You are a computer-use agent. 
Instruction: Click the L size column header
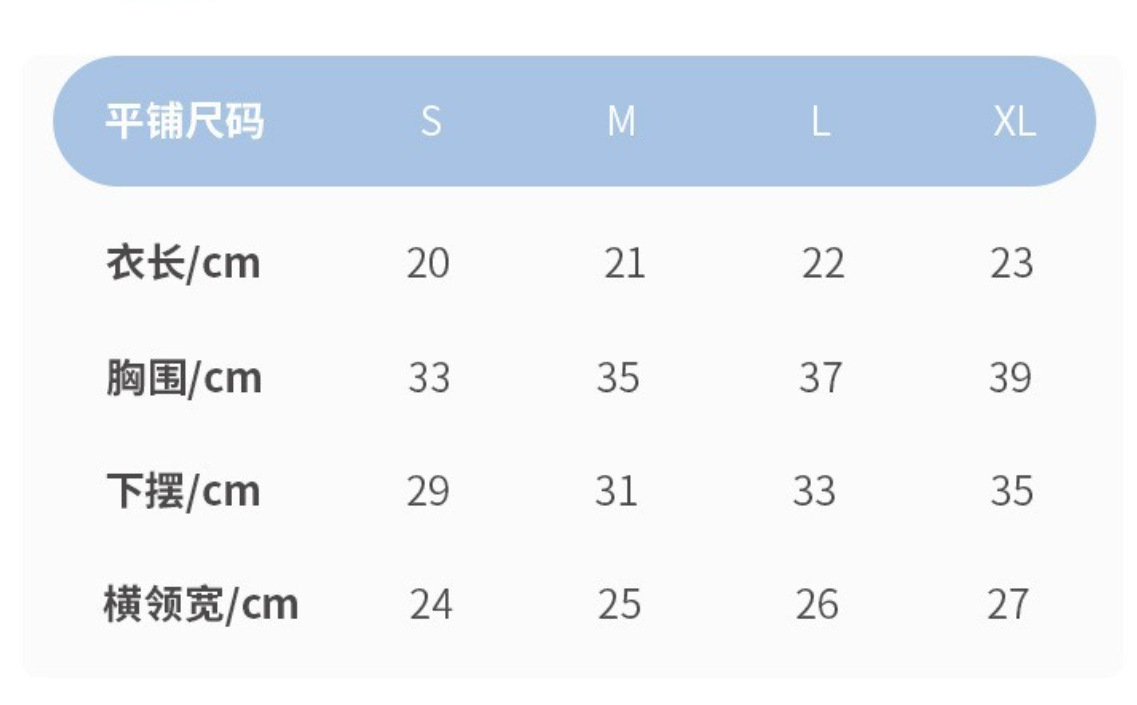point(820,122)
